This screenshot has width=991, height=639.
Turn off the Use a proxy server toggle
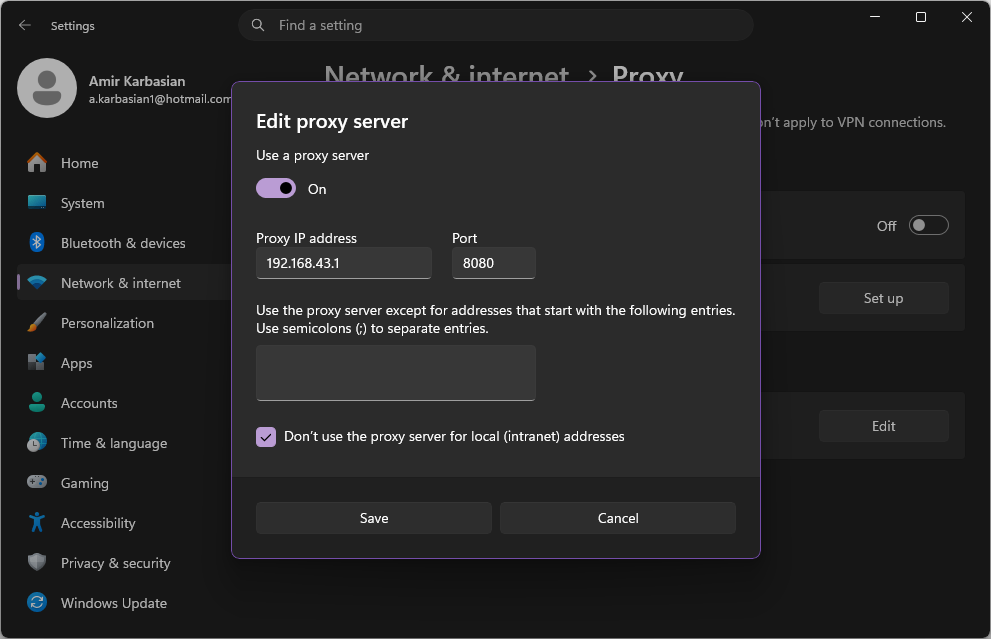tap(276, 188)
